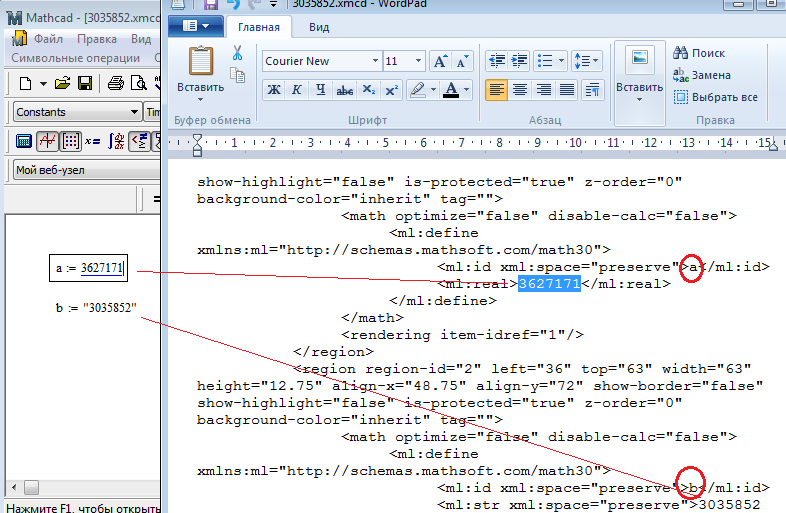Click the b := "3035852" region in Mathcad
Screen dimensions: 786x513
pos(96,307)
